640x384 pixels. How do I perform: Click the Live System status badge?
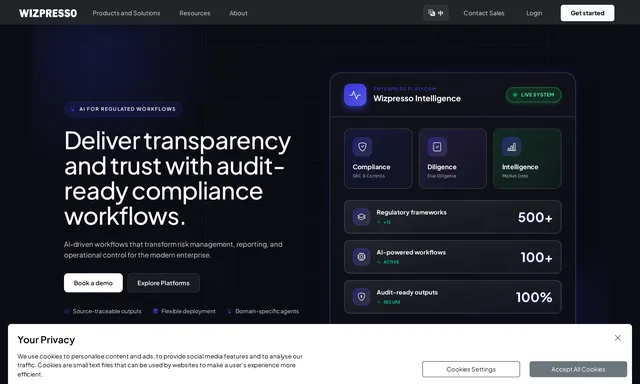533,95
